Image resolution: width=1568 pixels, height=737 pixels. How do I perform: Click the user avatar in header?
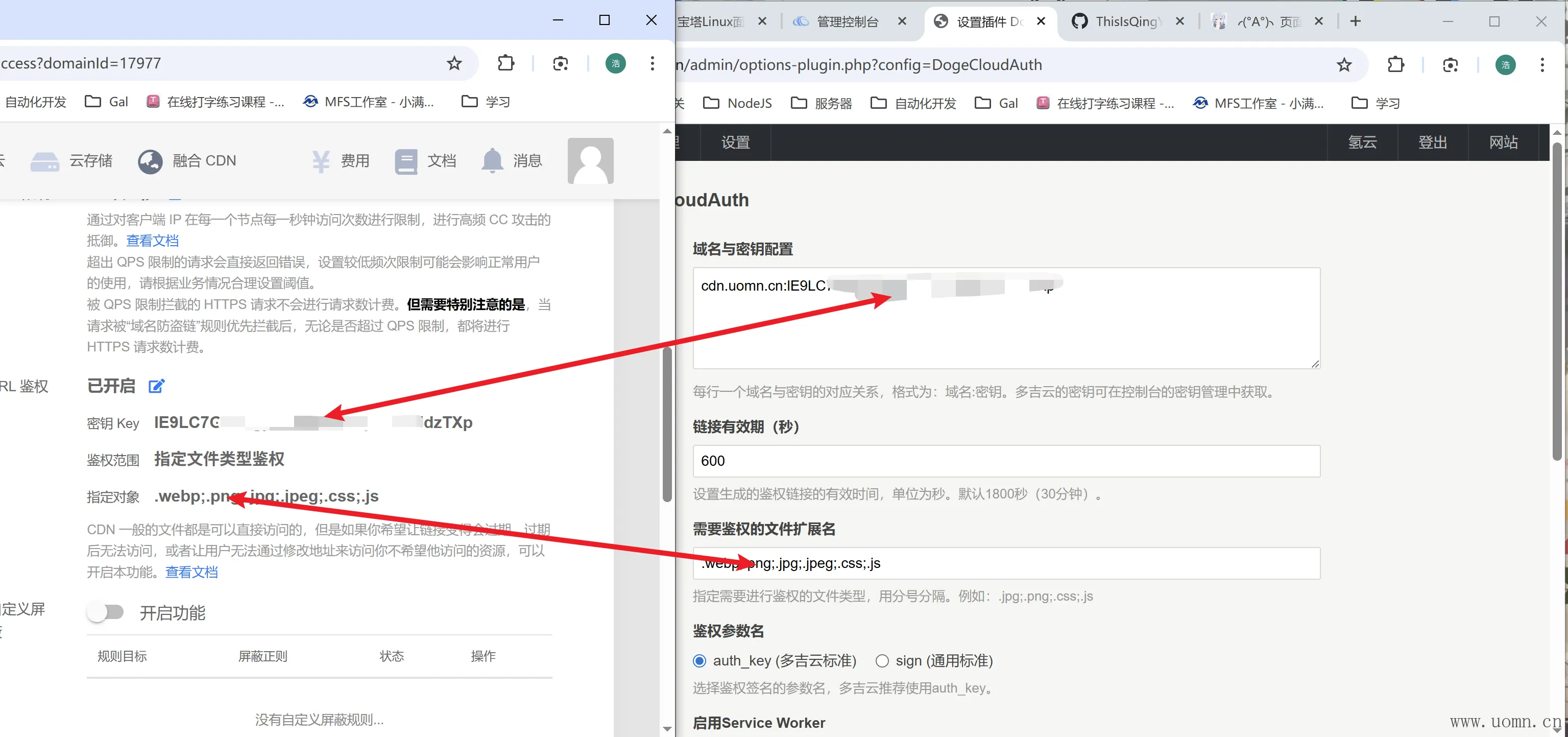[x=590, y=161]
